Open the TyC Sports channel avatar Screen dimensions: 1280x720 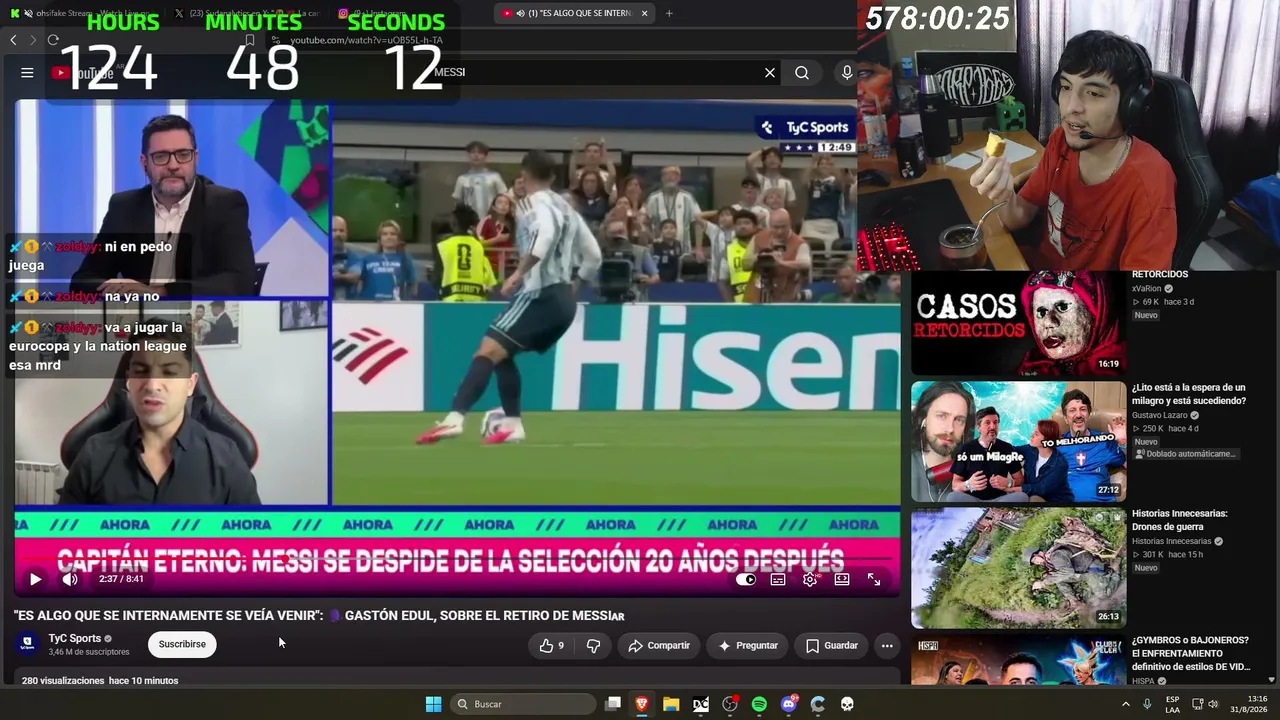(27, 644)
